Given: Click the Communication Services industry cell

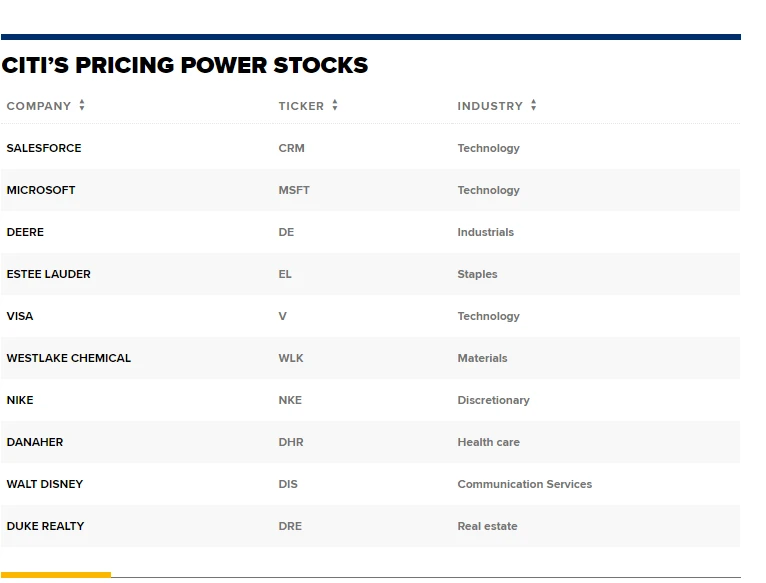Looking at the screenshot, I should pyautogui.click(x=524, y=484).
